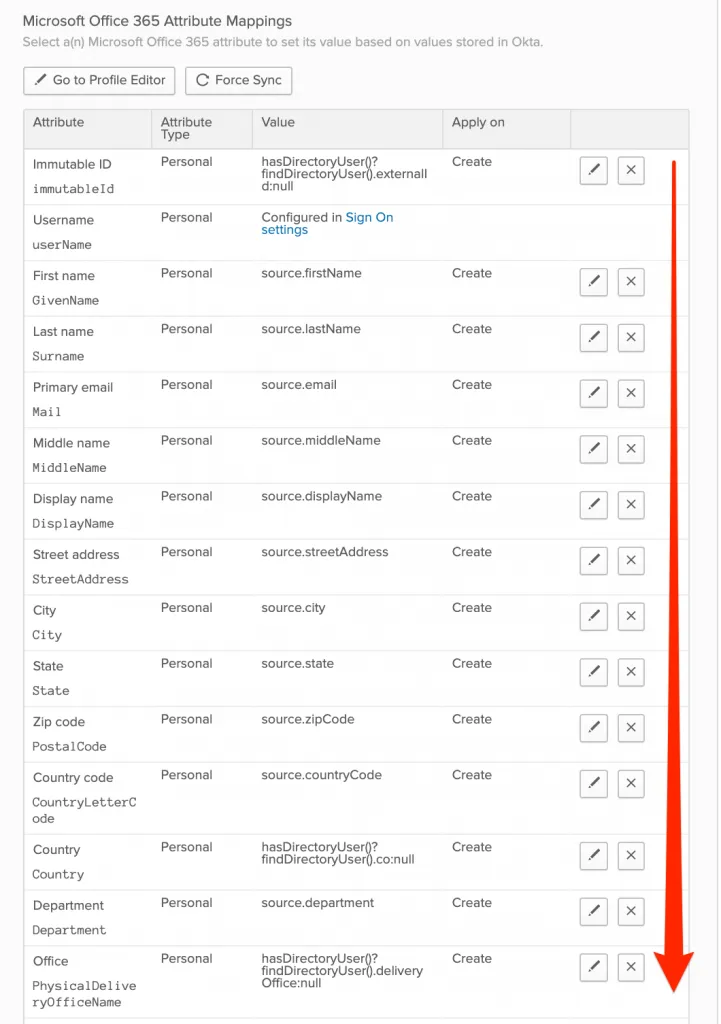
Task: Click the Attribute Type column header
Action: 186,128
